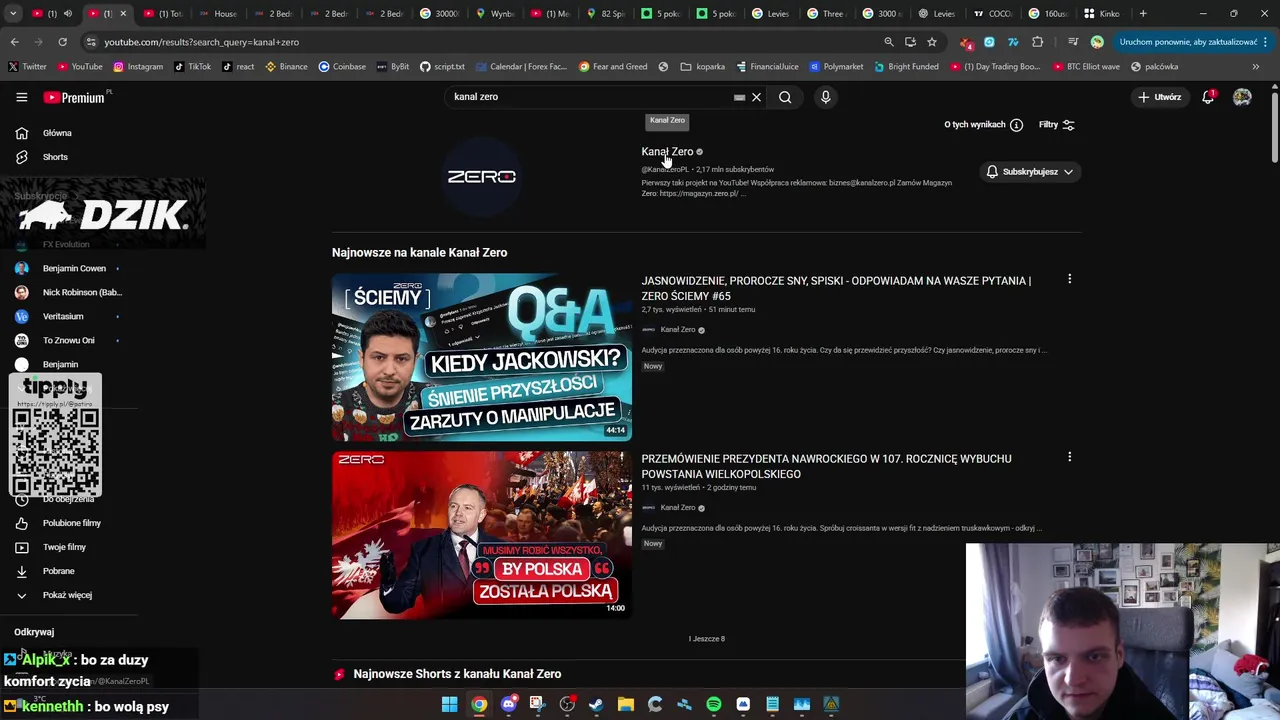Open the 'PRZEMÓWIENIE PREZYDENTA NAWROCKIEGO' video title

click(x=826, y=466)
